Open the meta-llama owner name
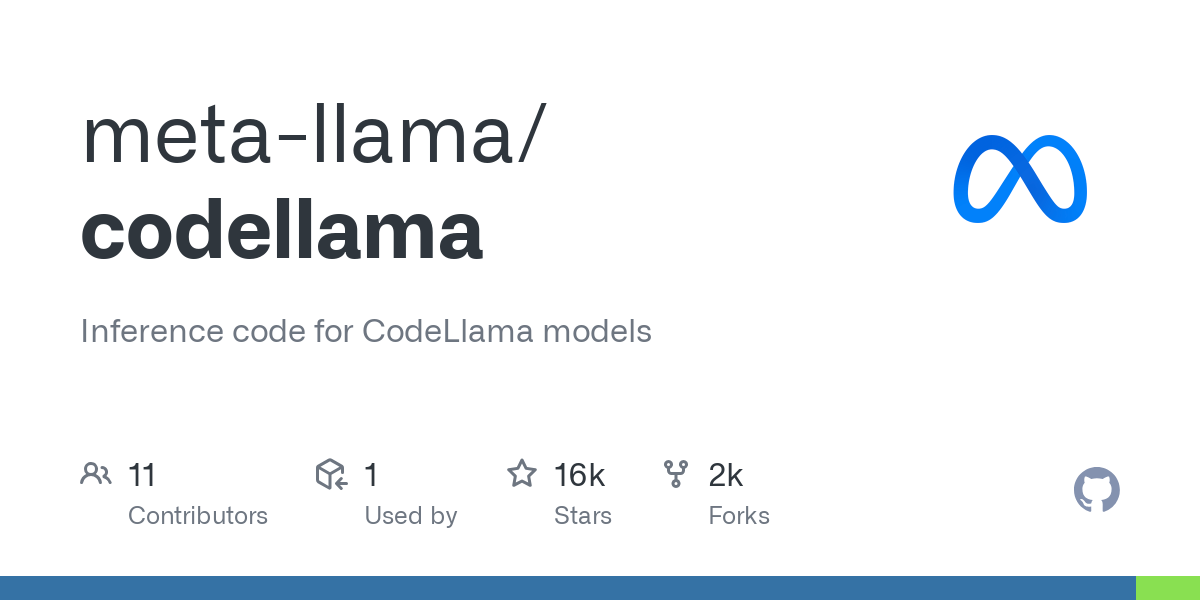The width and height of the screenshot is (1200, 600). tap(310, 137)
